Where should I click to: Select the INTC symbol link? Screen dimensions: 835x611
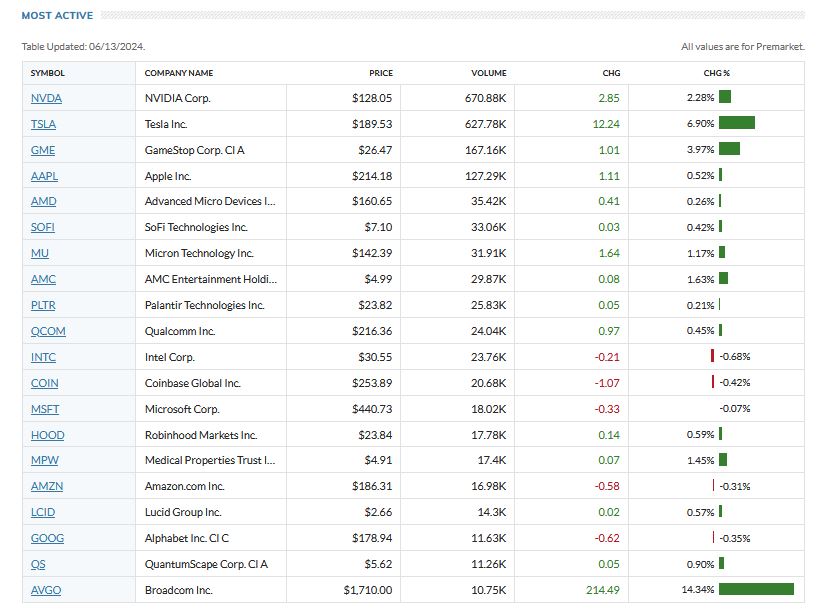[43, 357]
